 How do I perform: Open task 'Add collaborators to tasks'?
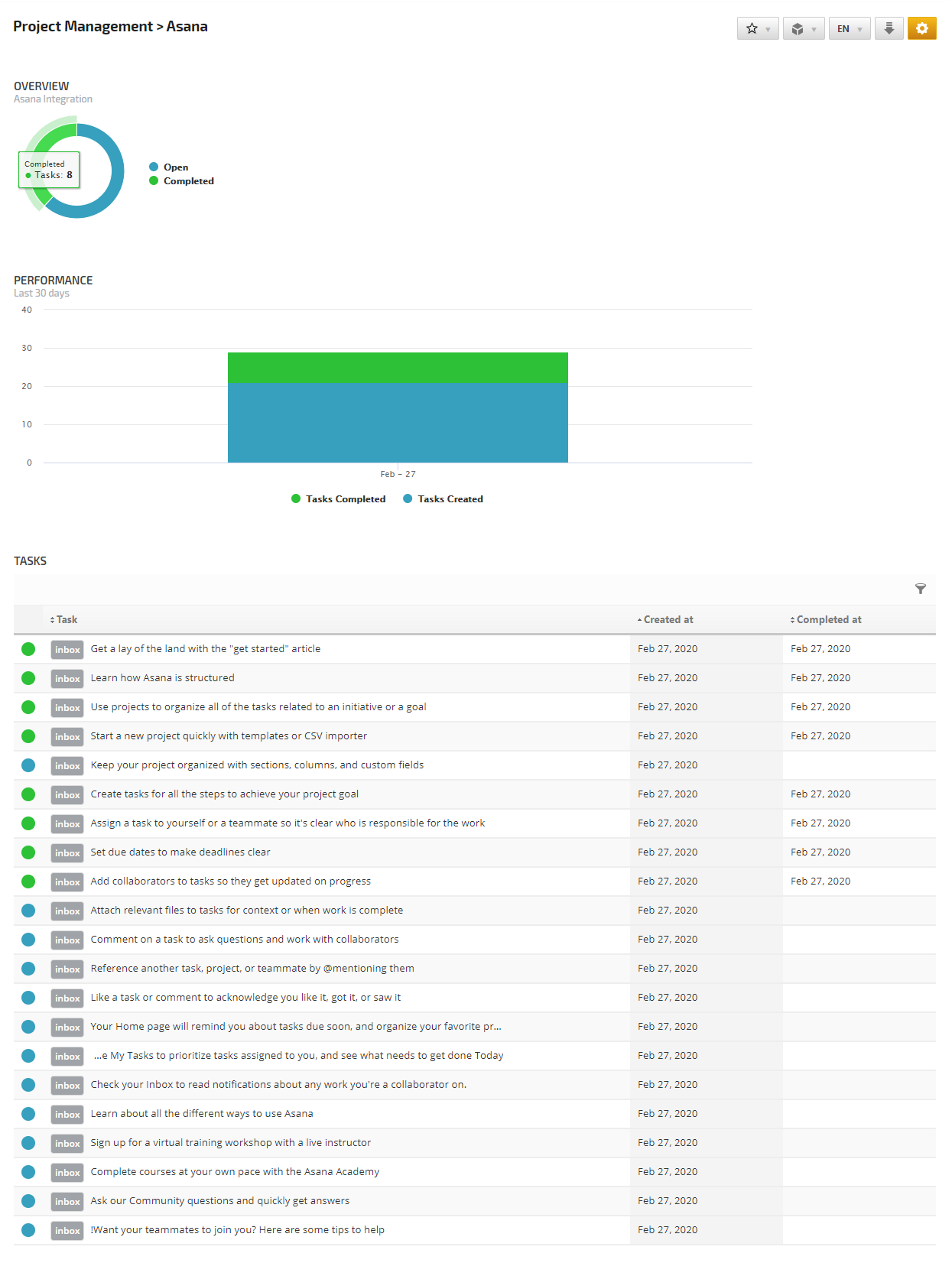click(x=231, y=882)
